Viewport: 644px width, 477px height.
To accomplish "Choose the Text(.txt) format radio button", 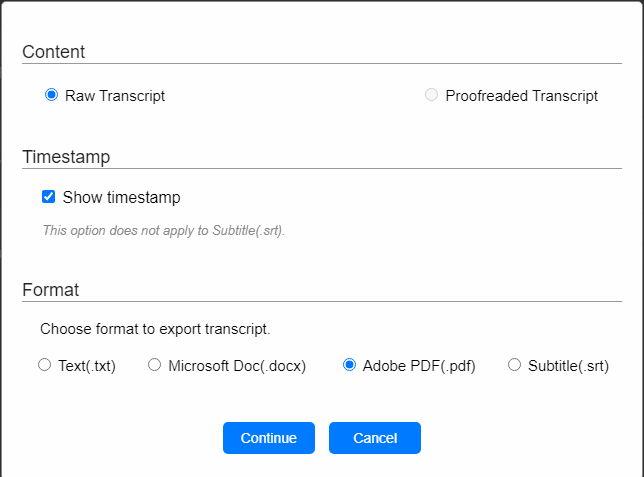I will 44,365.
